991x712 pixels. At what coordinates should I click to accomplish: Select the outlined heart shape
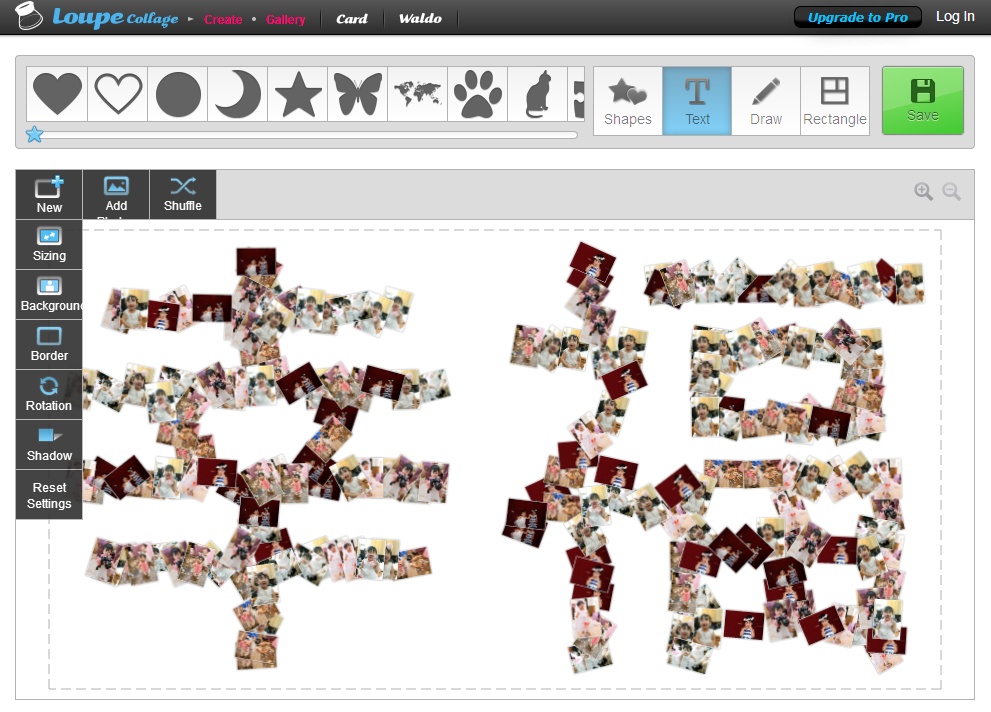pos(118,94)
